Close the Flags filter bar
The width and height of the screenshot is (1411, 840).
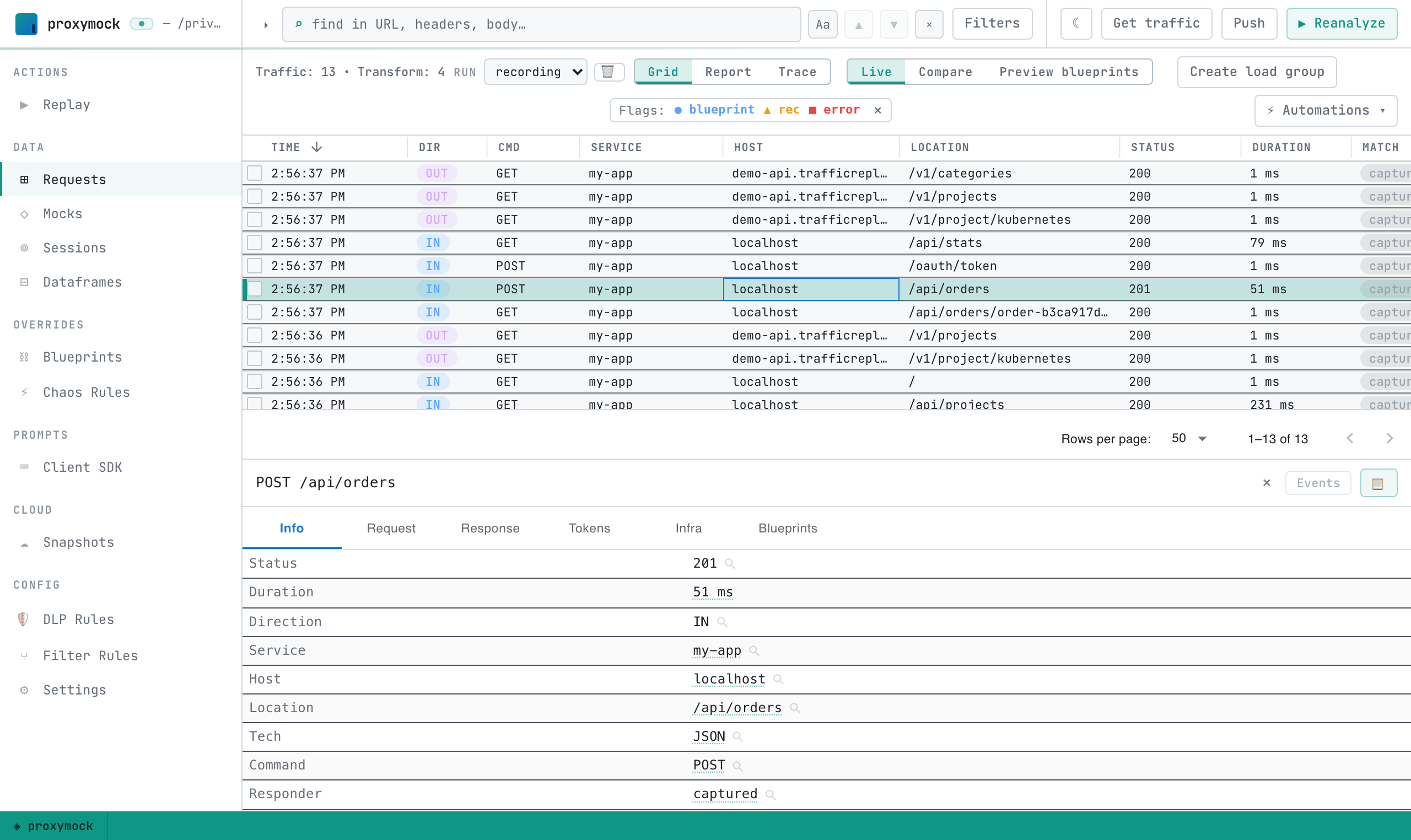point(878,110)
